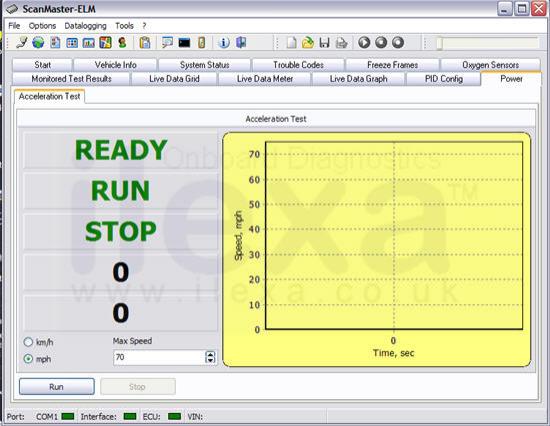This screenshot has height=426, width=550.
Task: Click the globe icon in toolbar
Action: tap(38, 43)
